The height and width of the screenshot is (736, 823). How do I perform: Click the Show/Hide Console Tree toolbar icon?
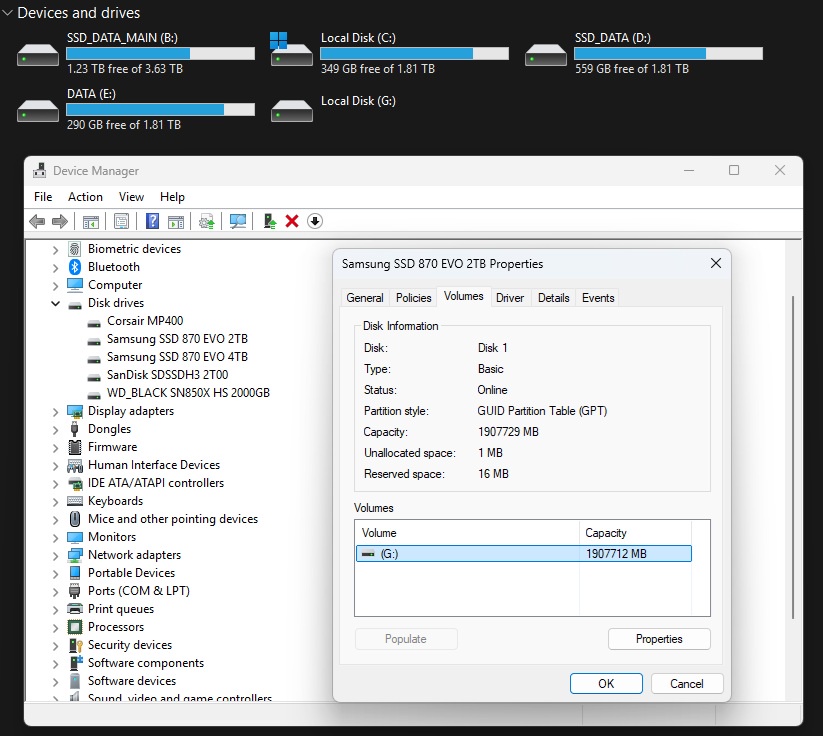point(91,222)
